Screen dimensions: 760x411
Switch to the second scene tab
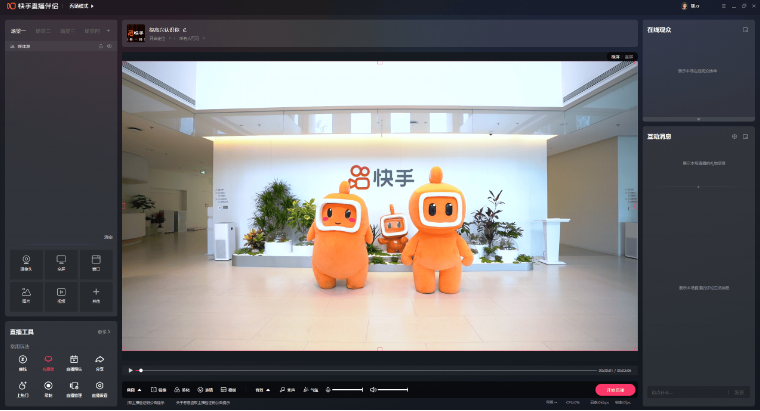[43, 31]
